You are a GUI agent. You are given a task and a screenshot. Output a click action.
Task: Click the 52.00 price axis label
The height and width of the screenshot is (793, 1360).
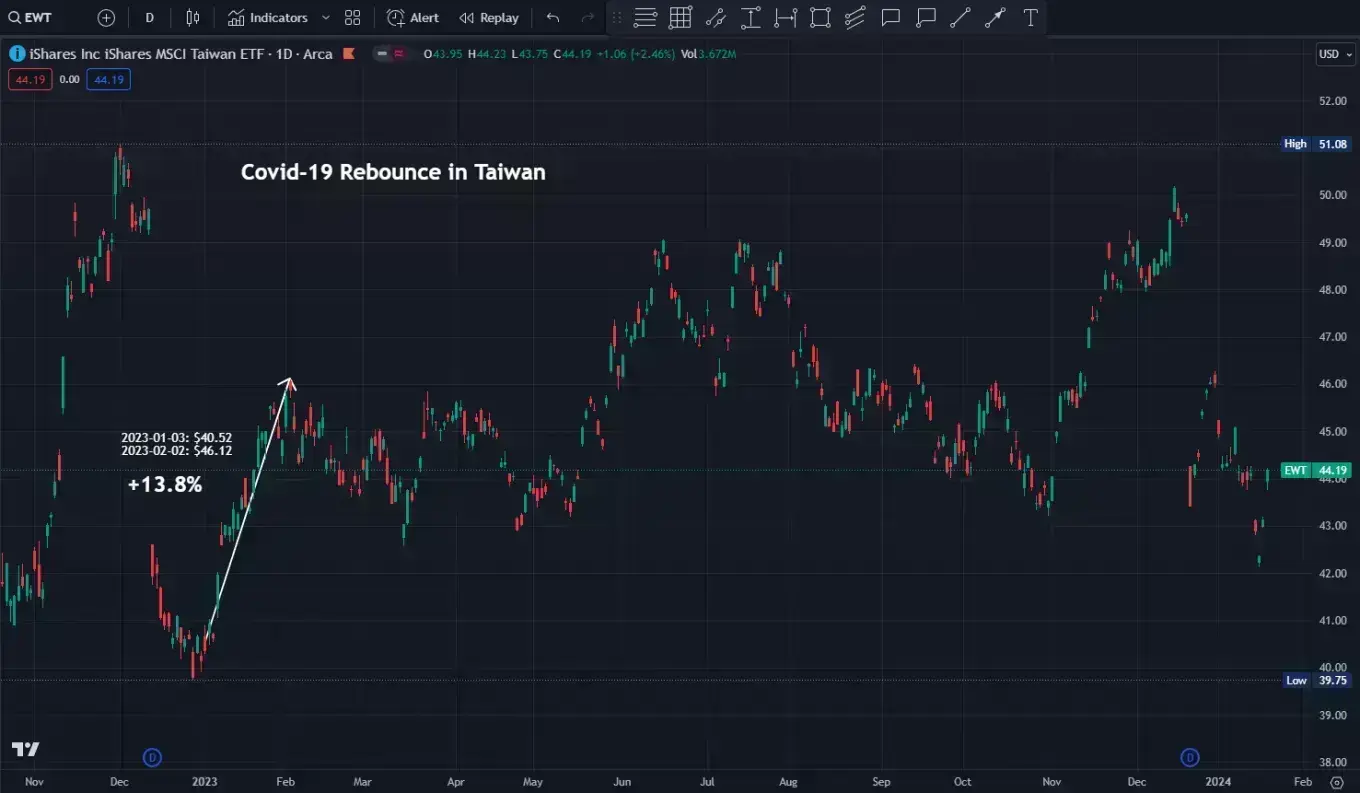(1332, 101)
